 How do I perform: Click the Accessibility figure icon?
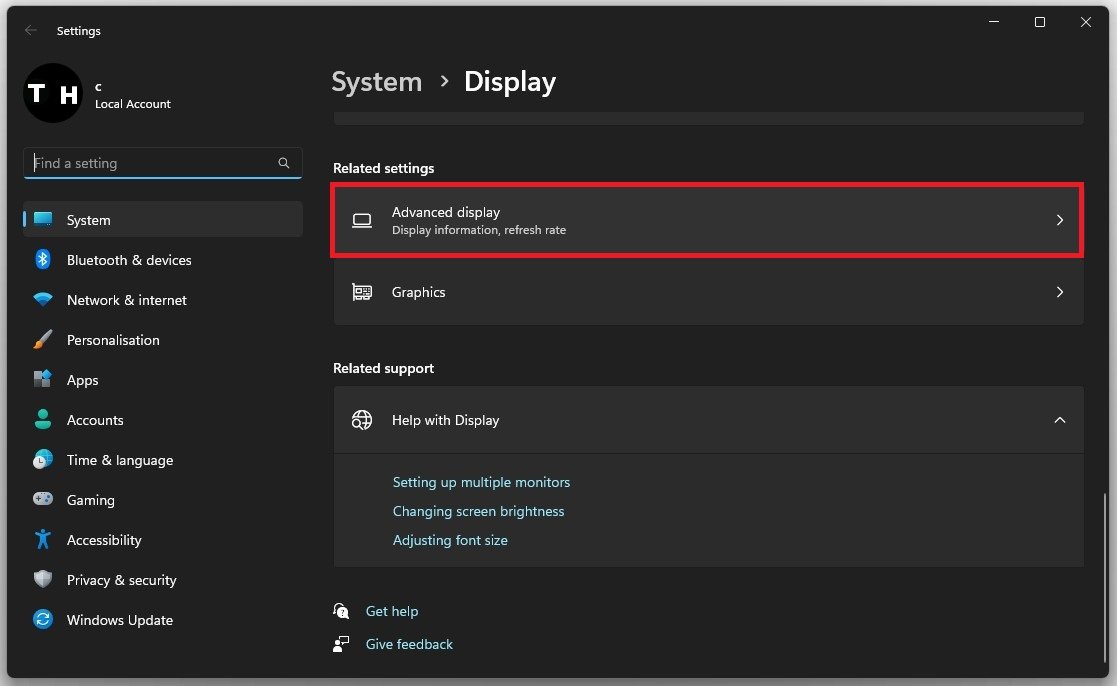tap(43, 540)
